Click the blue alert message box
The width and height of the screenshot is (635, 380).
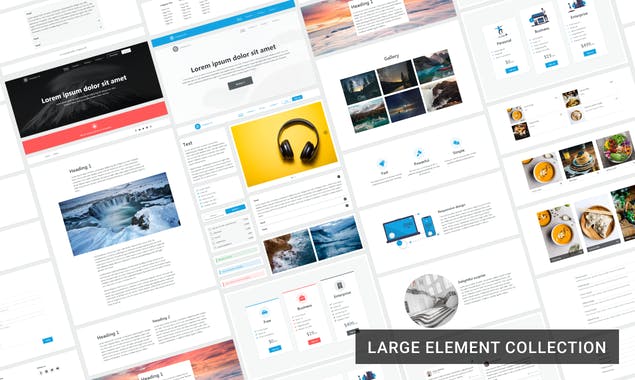click(x=241, y=268)
